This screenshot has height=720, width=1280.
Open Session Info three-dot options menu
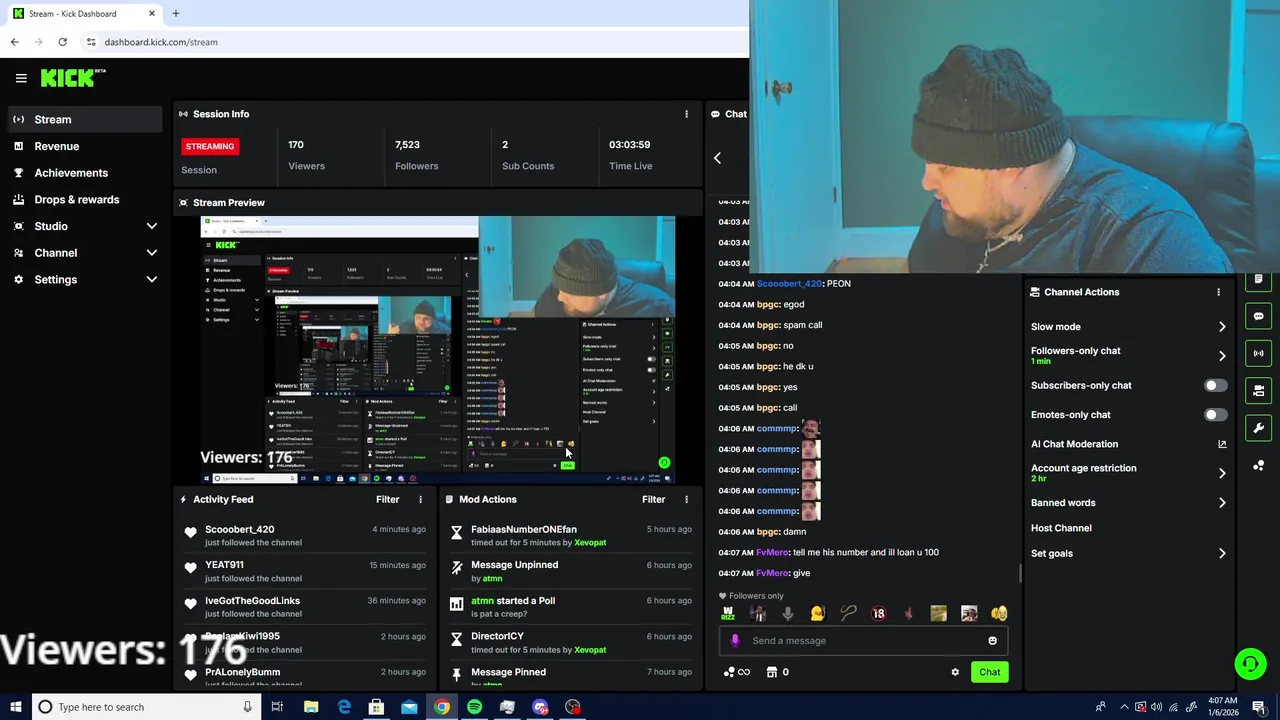coord(686,114)
